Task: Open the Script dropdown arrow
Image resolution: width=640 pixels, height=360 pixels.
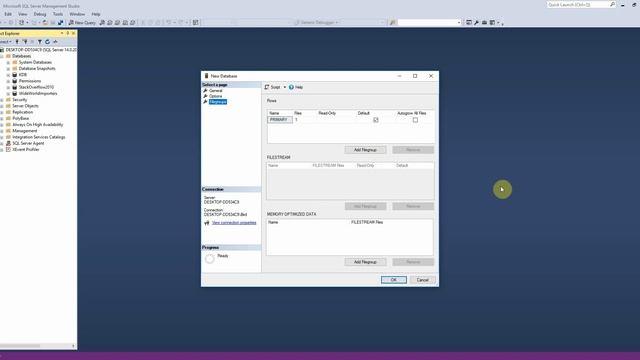Action: coord(284,87)
